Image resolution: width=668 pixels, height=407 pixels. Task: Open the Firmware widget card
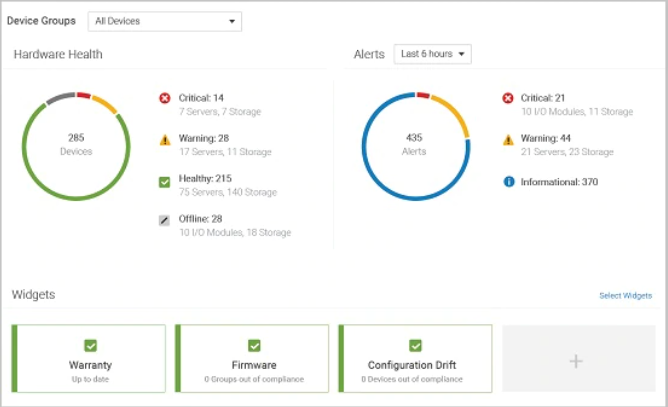252,358
